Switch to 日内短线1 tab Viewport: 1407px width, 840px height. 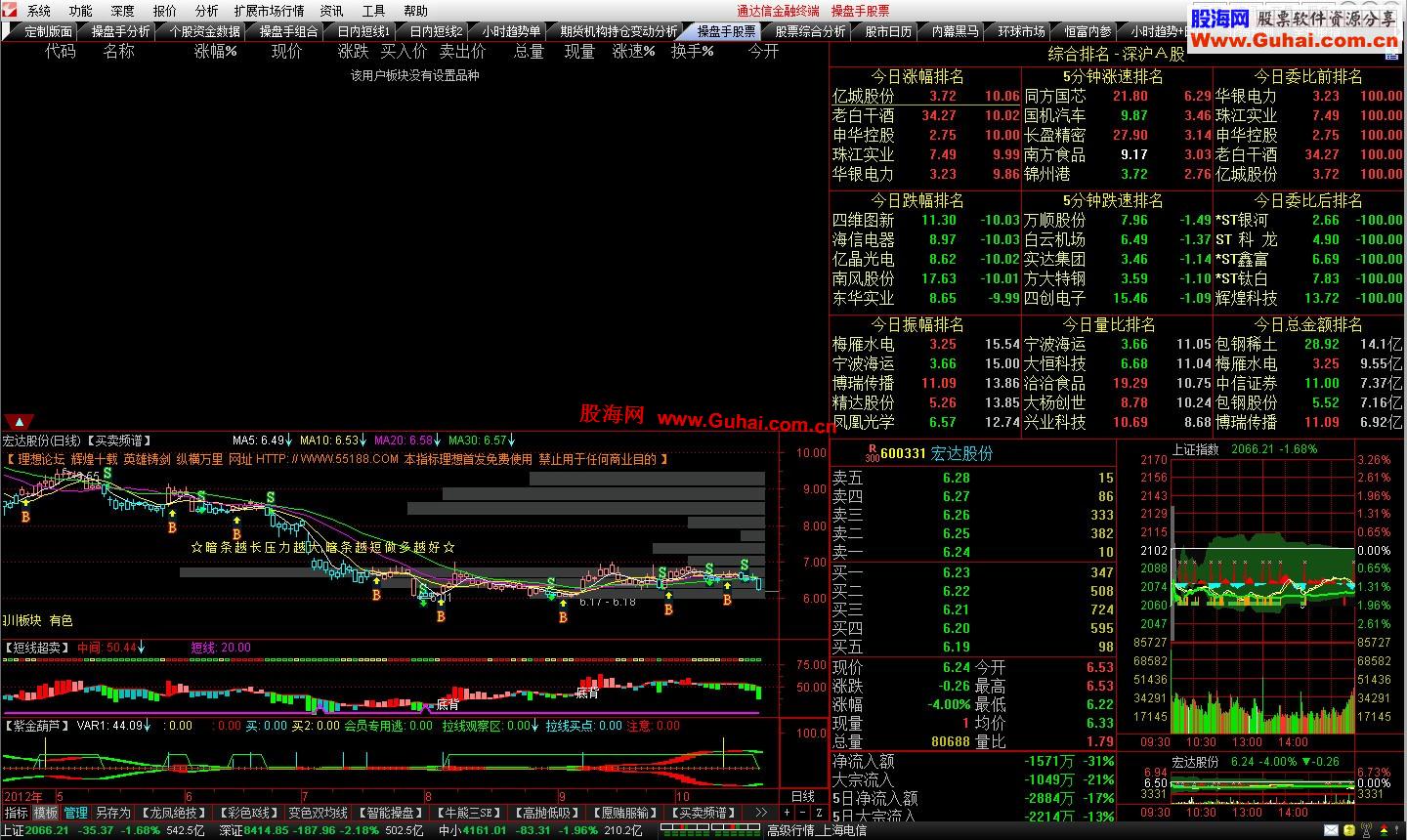pyautogui.click(x=363, y=31)
